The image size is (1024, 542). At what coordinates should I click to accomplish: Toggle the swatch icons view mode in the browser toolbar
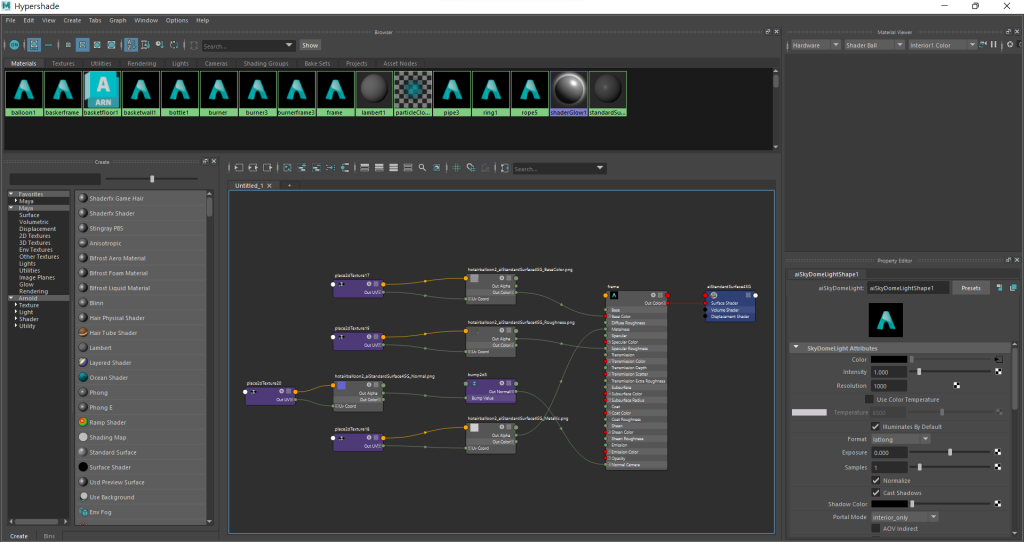coord(34,45)
